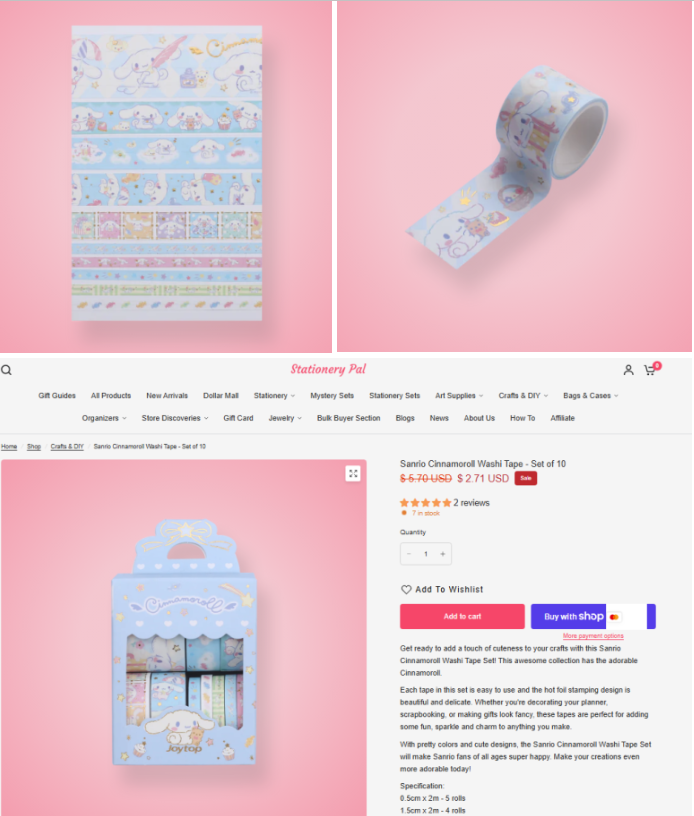The width and height of the screenshot is (694, 816).
Task: Open the New Arrivals menu item
Action: (x=167, y=396)
